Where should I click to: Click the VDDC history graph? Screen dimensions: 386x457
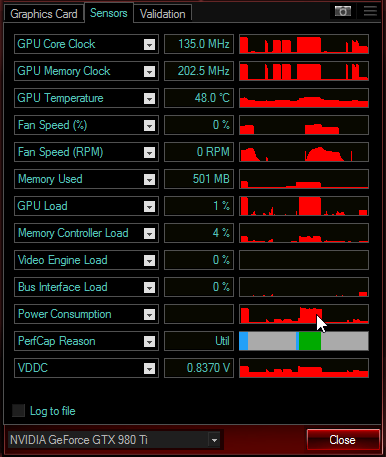coord(304,368)
